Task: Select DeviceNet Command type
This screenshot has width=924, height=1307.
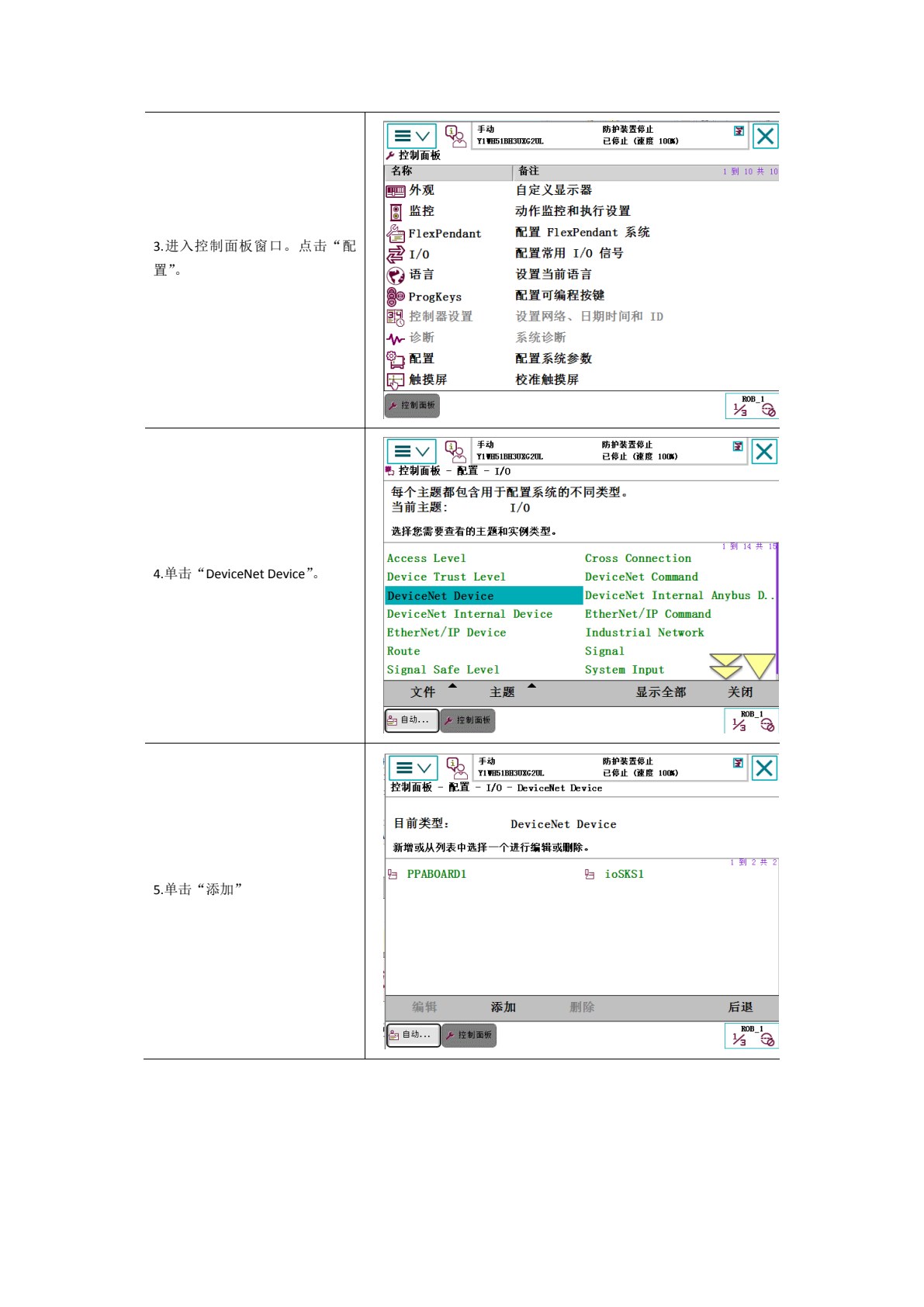Action: coord(642,577)
